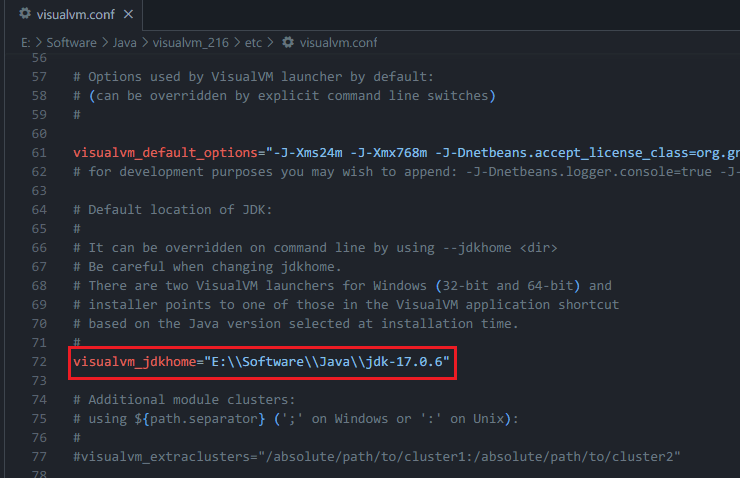Expand chevron after Java breadcrumb
Image resolution: width=740 pixels, height=478 pixels.
[x=145, y=42]
